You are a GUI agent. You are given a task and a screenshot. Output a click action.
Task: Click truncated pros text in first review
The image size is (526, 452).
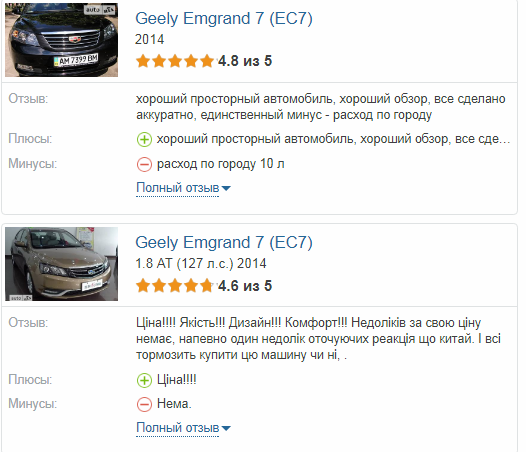click(x=333, y=139)
